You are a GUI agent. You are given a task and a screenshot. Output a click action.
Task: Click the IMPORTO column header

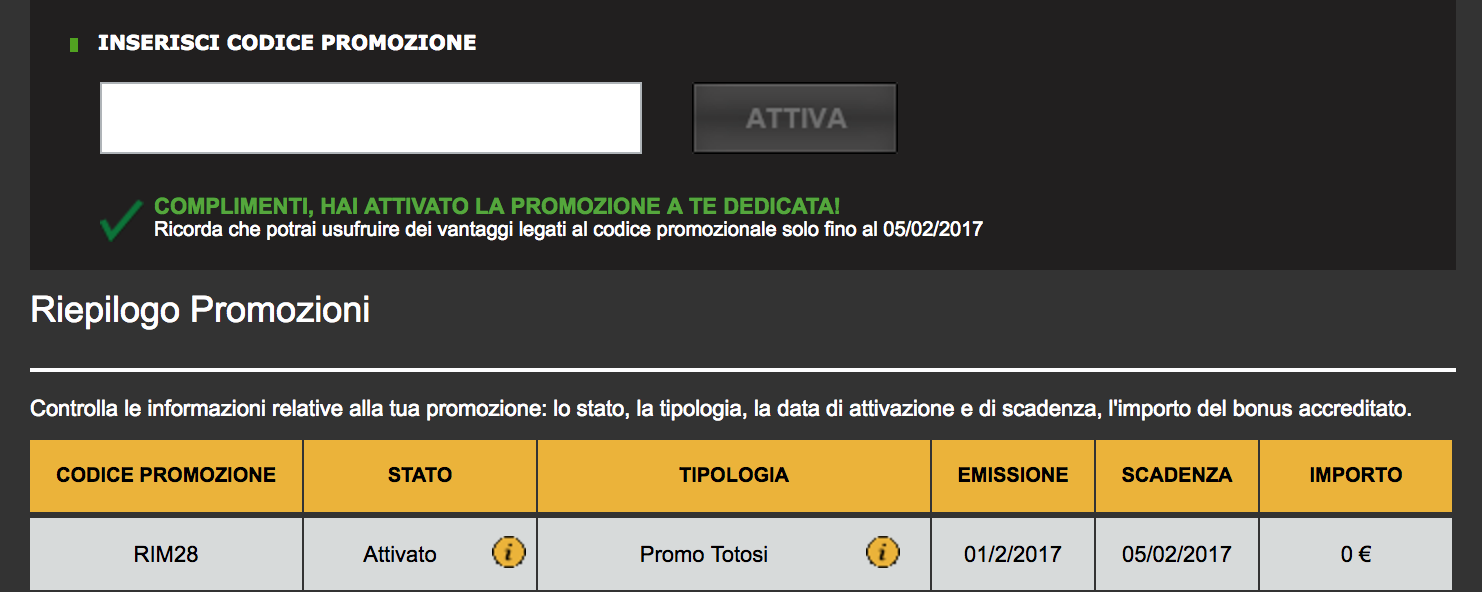(1356, 476)
